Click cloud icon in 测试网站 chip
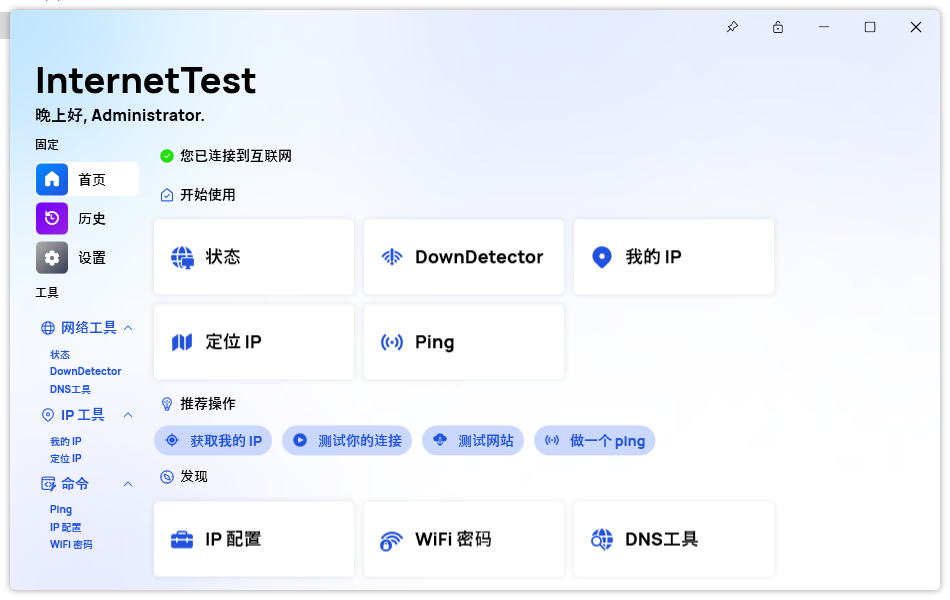Screen dimensions: 950x600 [x=440, y=440]
